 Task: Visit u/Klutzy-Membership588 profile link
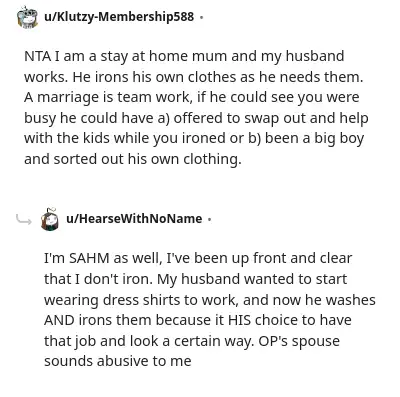(x=119, y=17)
